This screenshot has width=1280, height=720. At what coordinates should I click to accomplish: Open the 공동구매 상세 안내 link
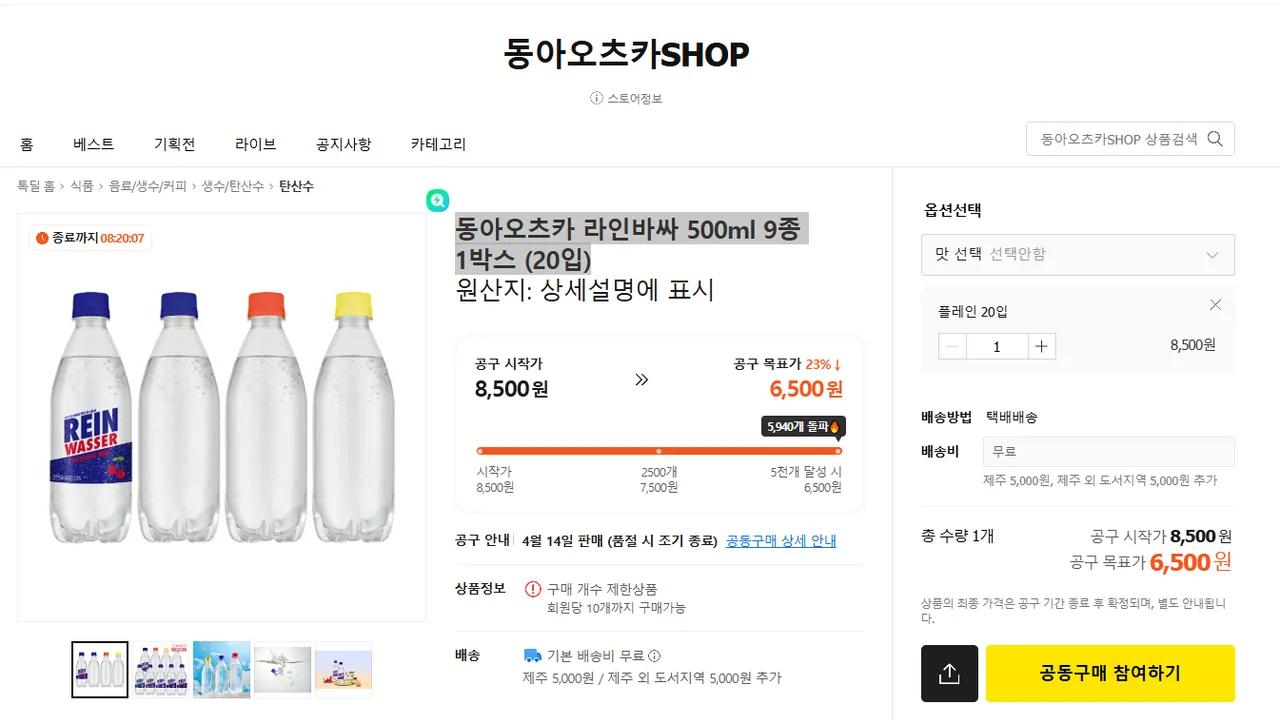tap(781, 541)
